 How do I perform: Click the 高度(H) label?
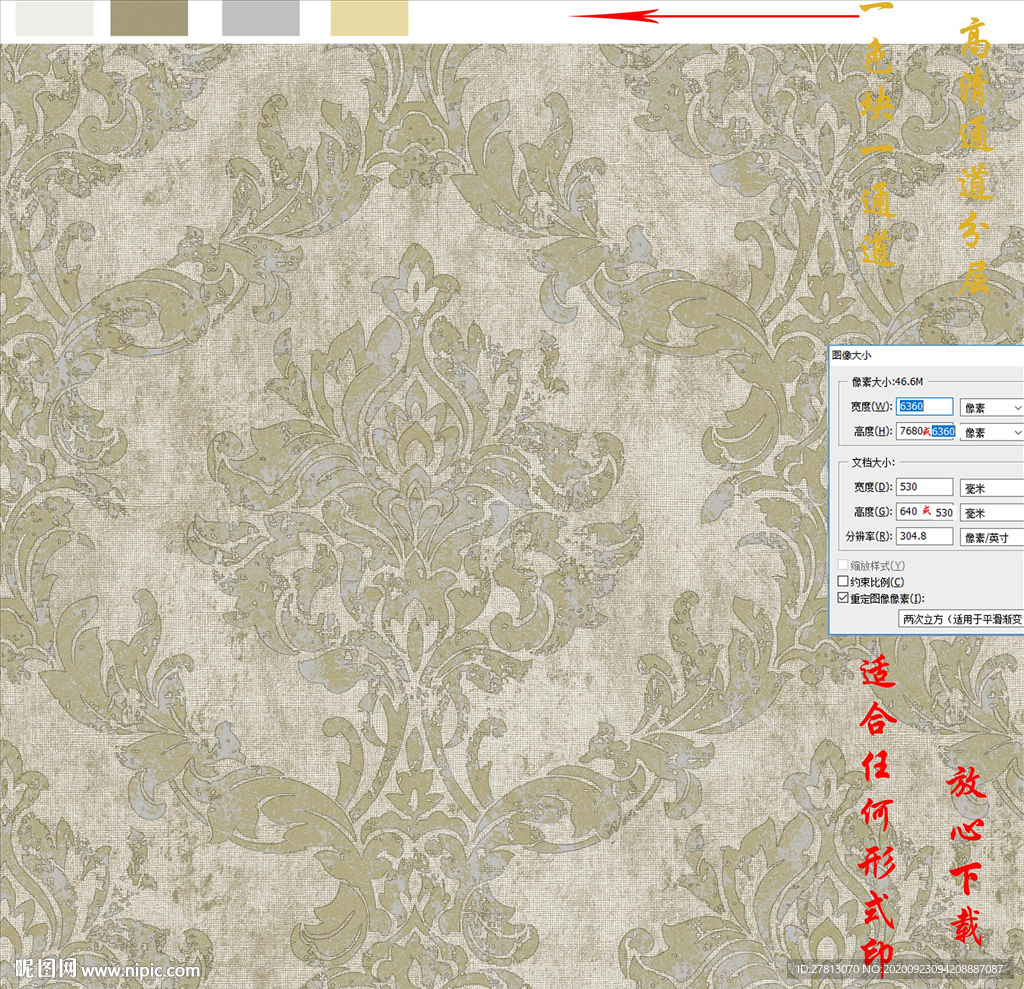872,431
